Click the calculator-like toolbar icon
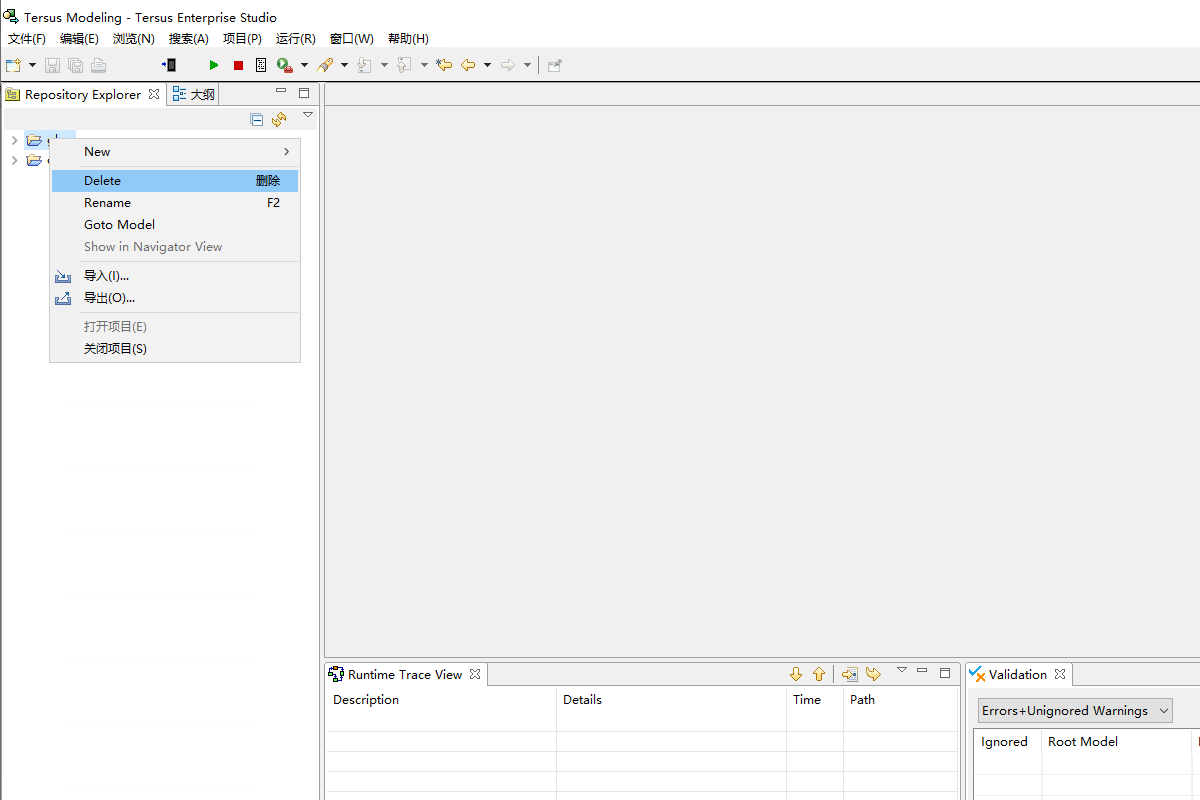Image resolution: width=1200 pixels, height=800 pixels. 261,65
